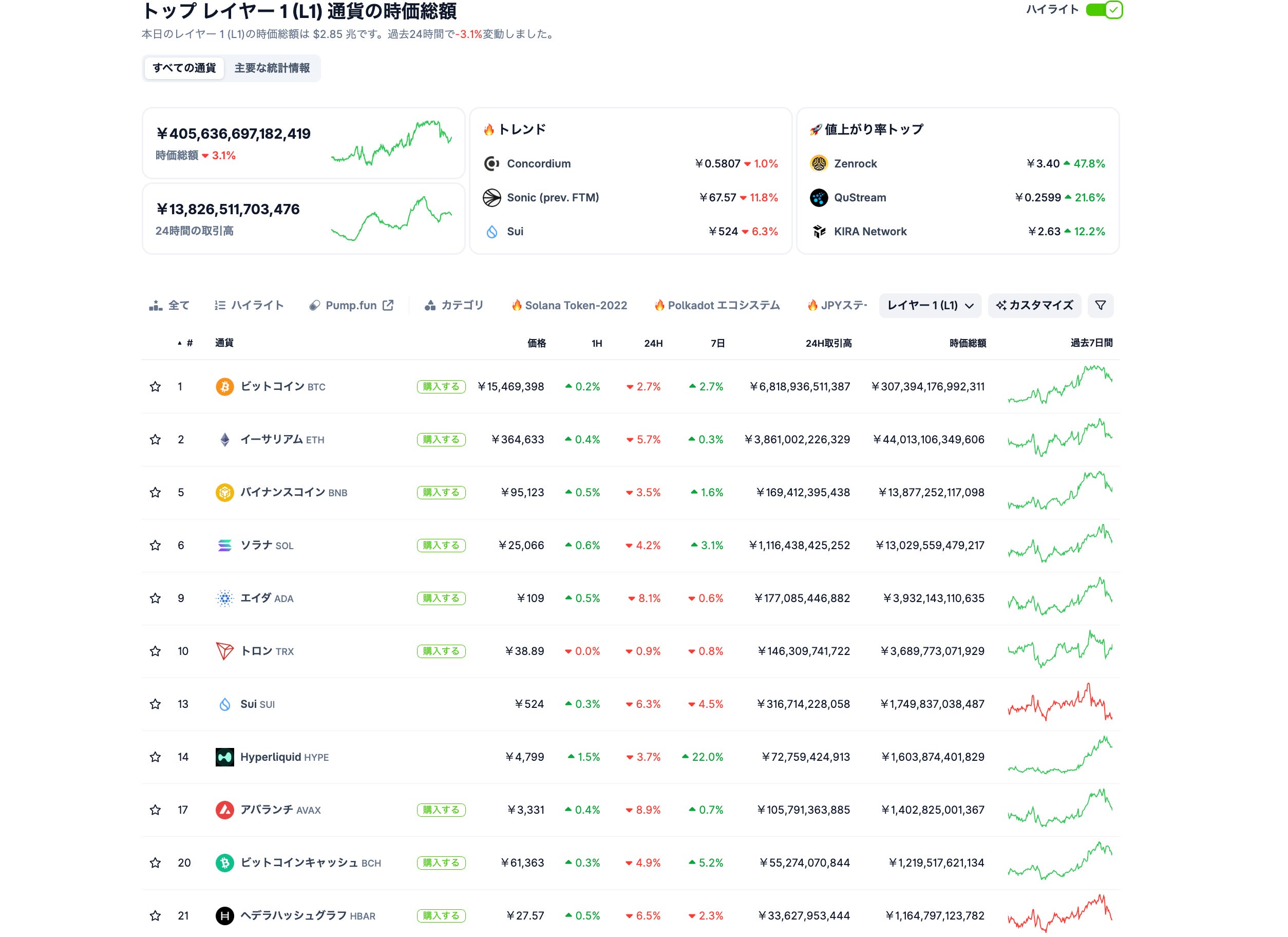Star Bitcoin to add to watchlist
This screenshot has height=937, width=1288.
coord(155,387)
